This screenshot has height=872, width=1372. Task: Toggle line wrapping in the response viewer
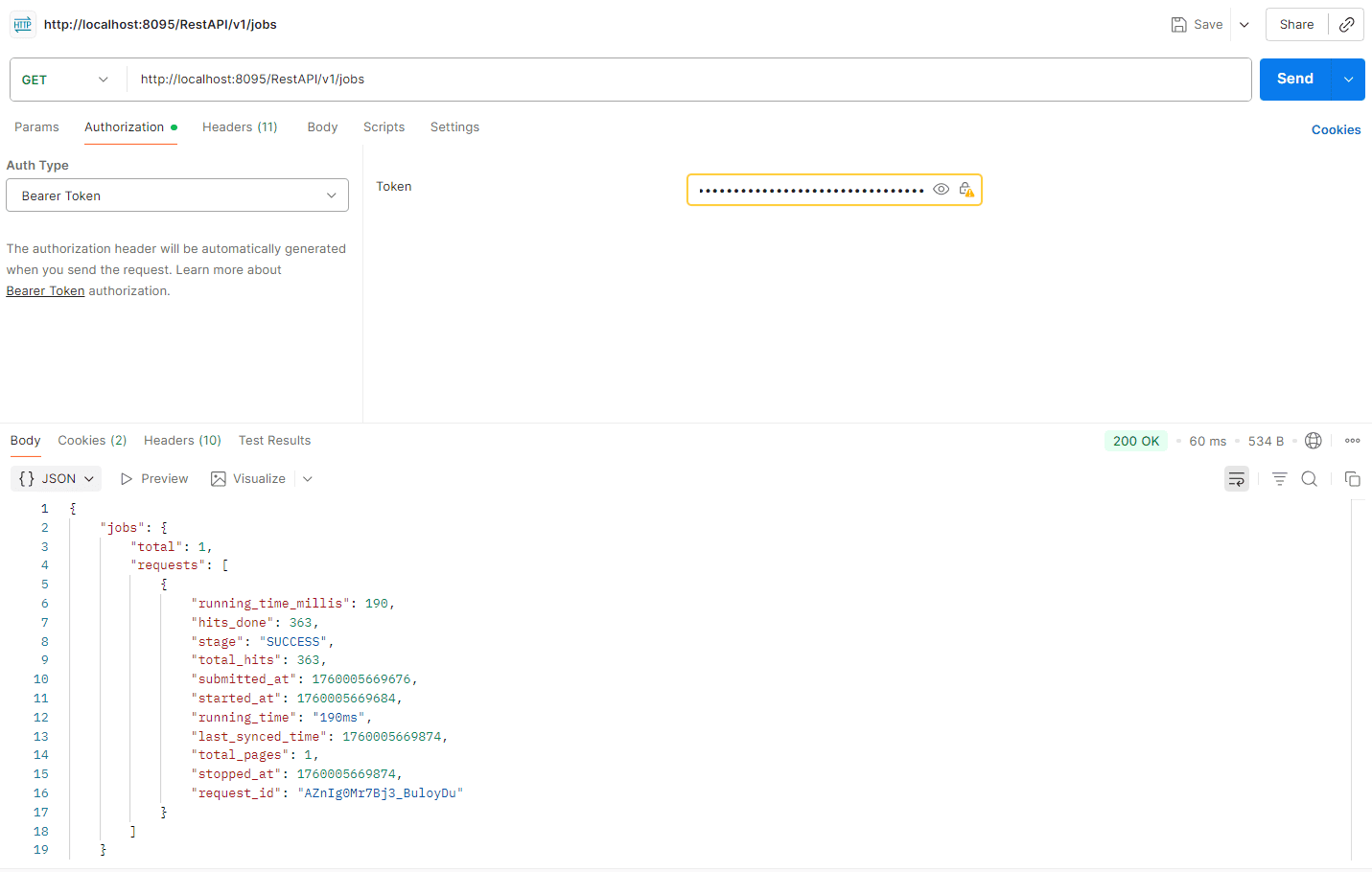click(x=1236, y=478)
